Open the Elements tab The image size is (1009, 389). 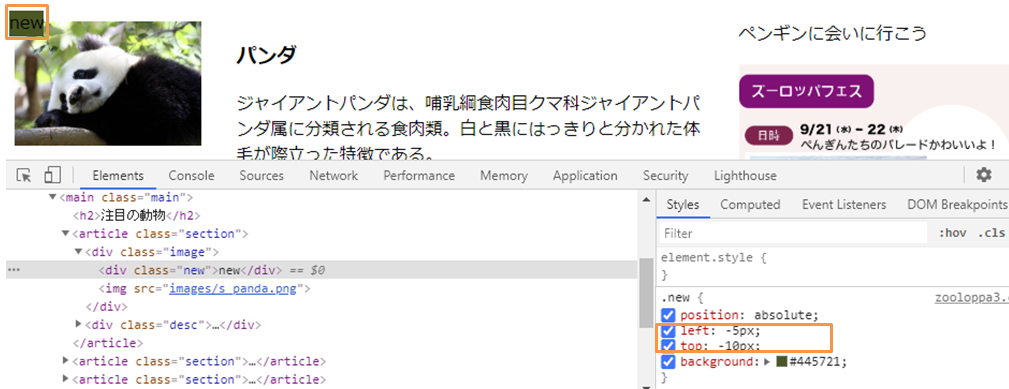tap(118, 176)
